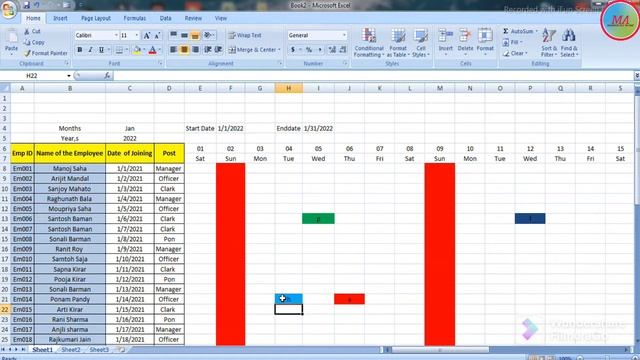Open Cell Styles gallery
The width and height of the screenshot is (640, 360).
[x=420, y=43]
